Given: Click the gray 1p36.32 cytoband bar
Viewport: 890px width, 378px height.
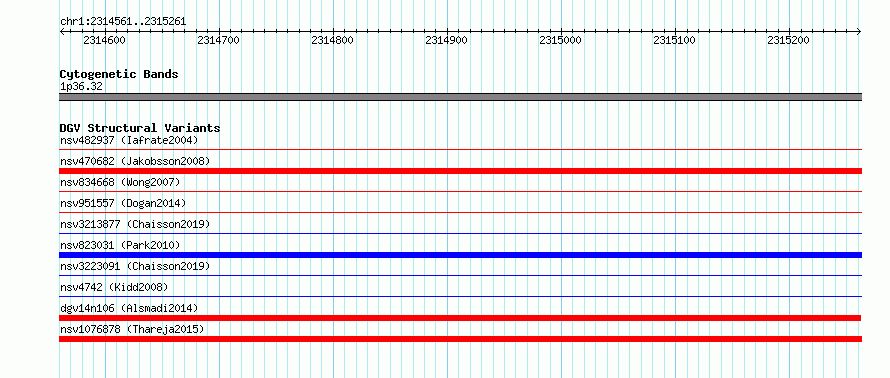Looking at the screenshot, I should (x=460, y=97).
